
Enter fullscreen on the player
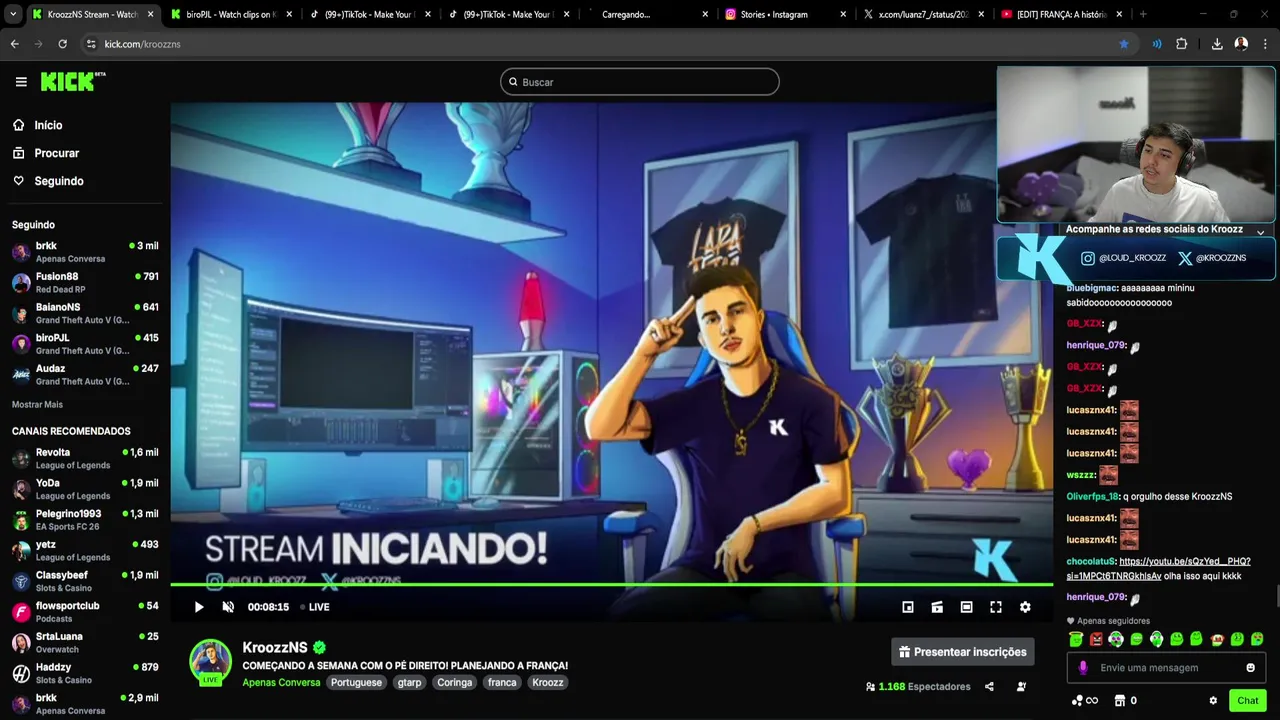996,607
